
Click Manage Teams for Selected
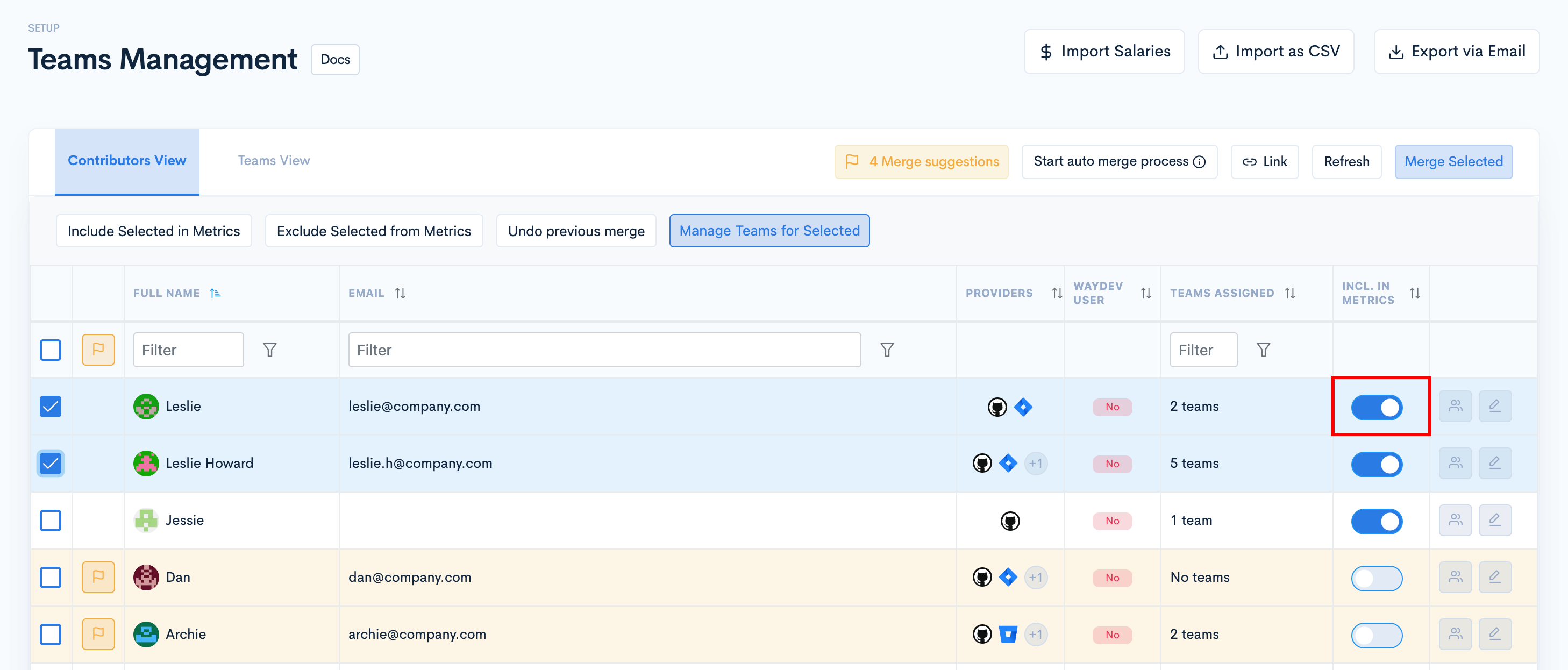[x=769, y=231]
